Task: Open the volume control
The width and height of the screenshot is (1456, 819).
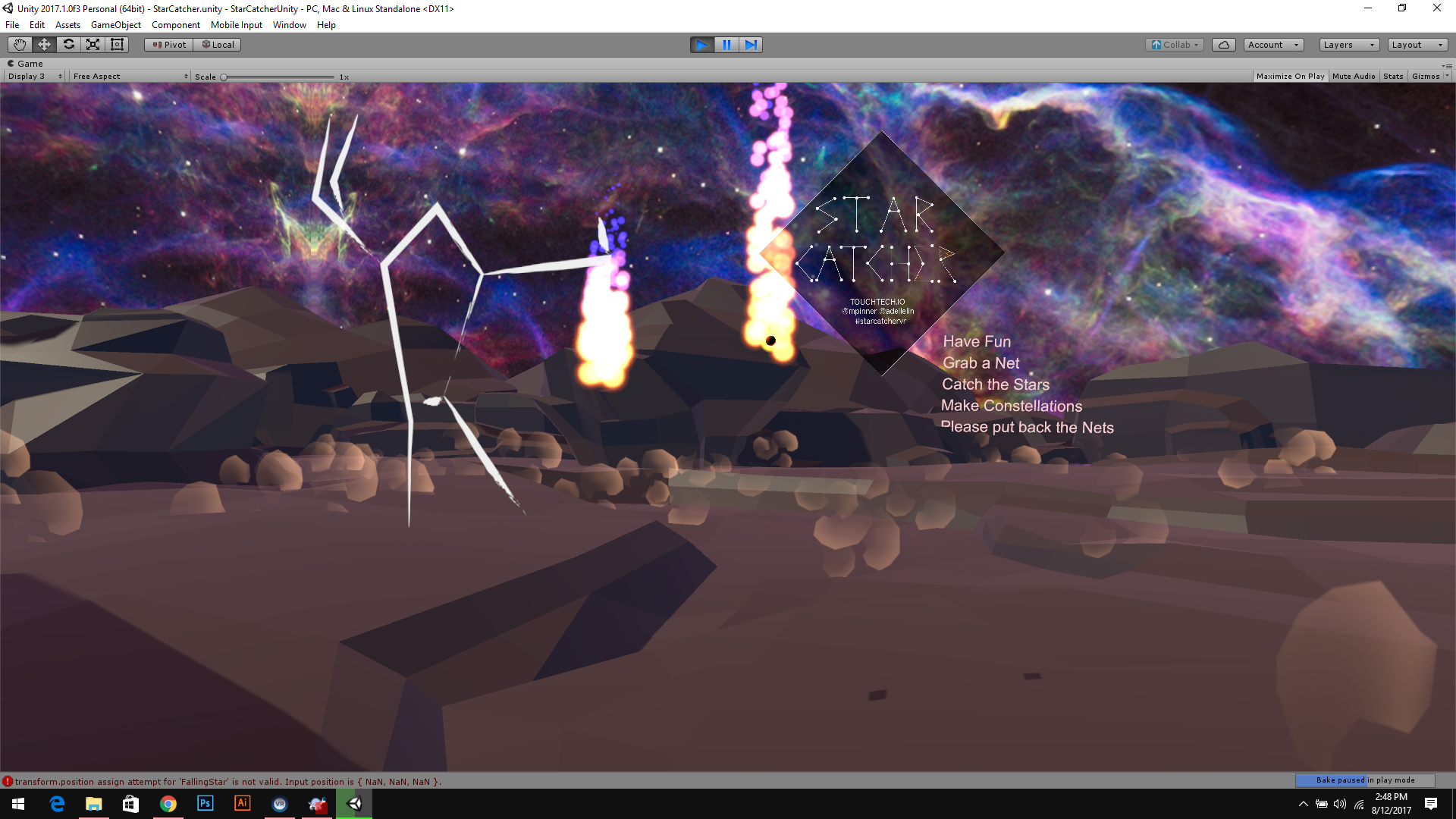Action: (1340, 804)
